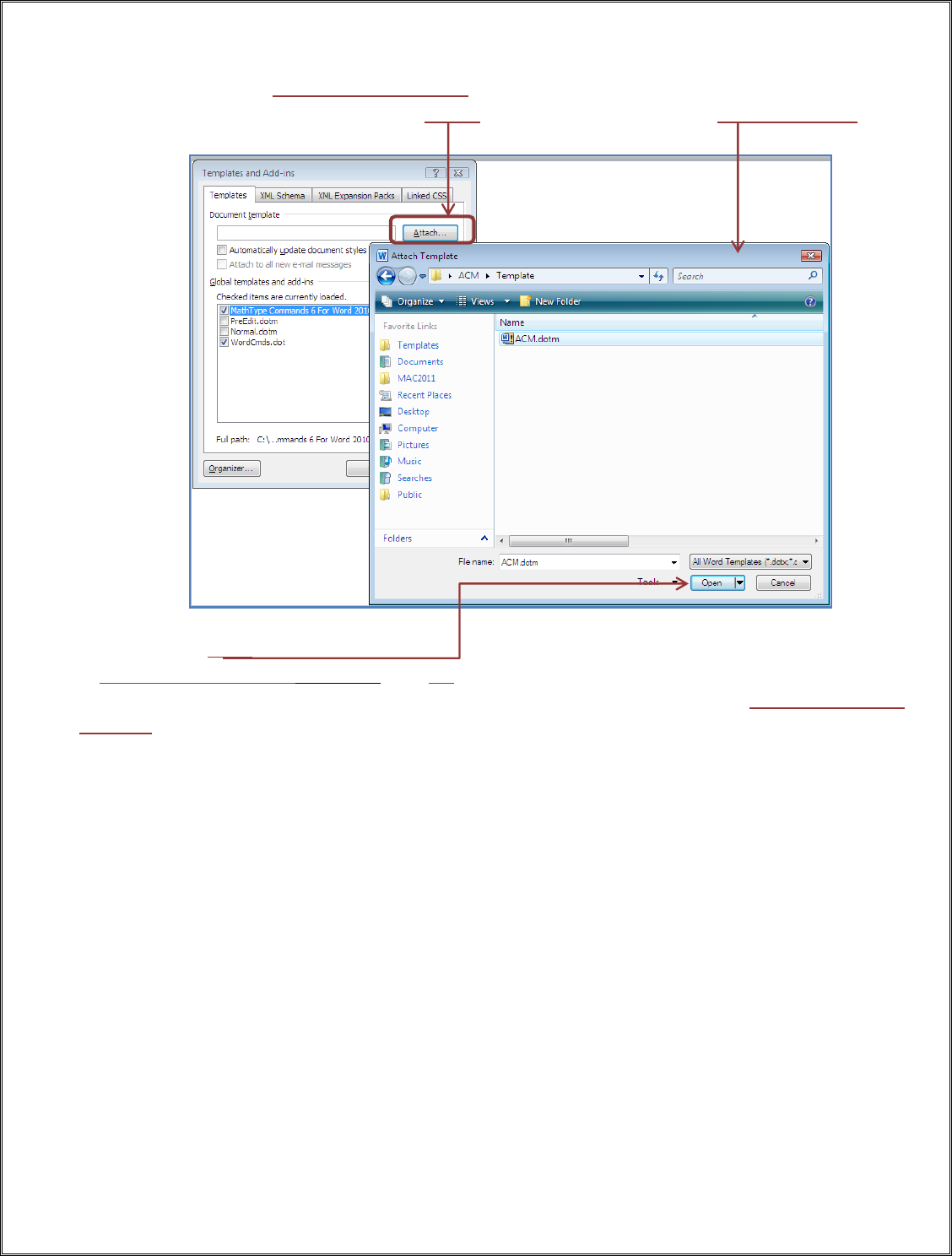Click the MAC2011 folder icon
Screen dimensions: 952x1256
(385, 378)
